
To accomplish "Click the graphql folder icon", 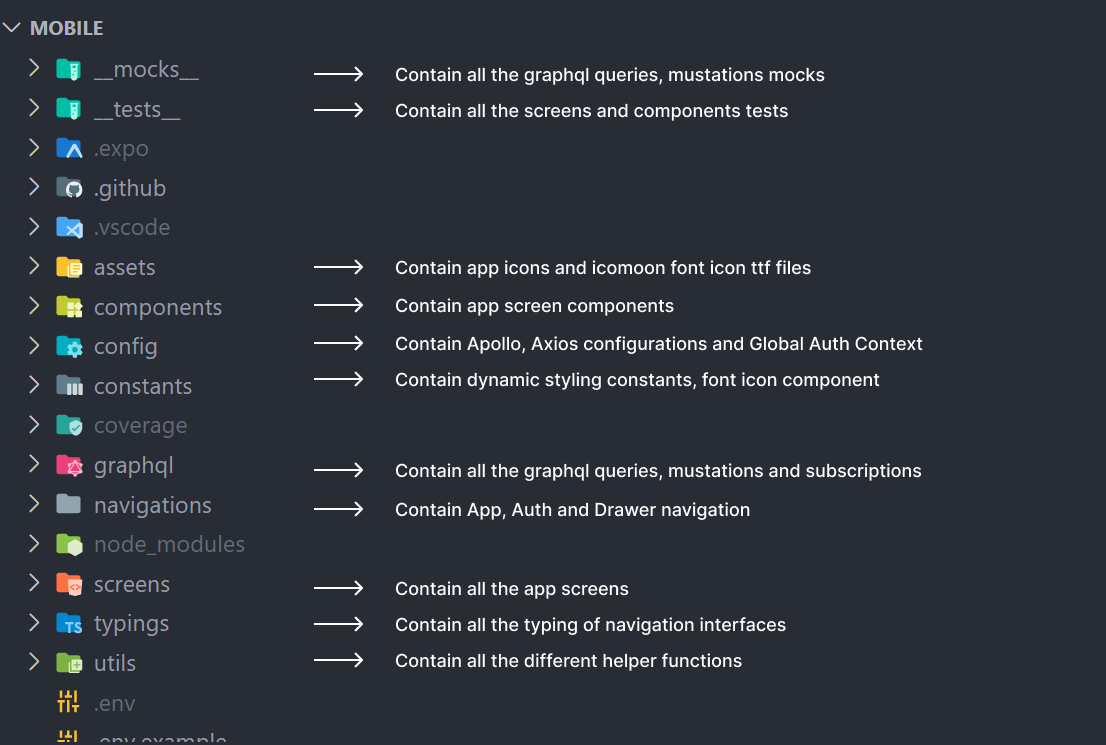I will point(68,466).
